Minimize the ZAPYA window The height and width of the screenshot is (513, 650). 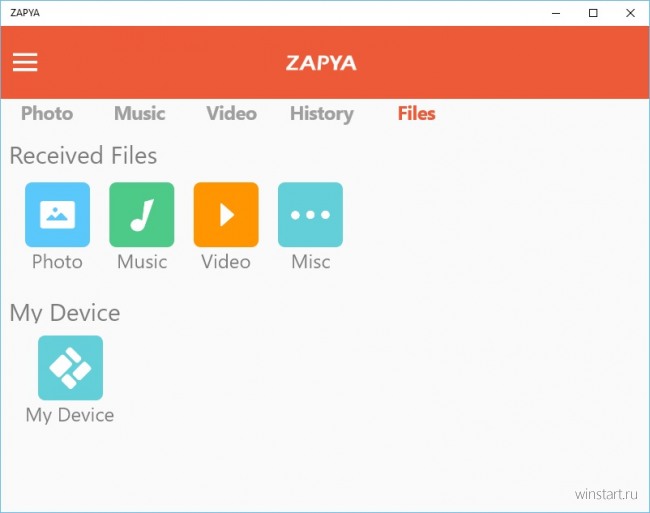tap(556, 13)
